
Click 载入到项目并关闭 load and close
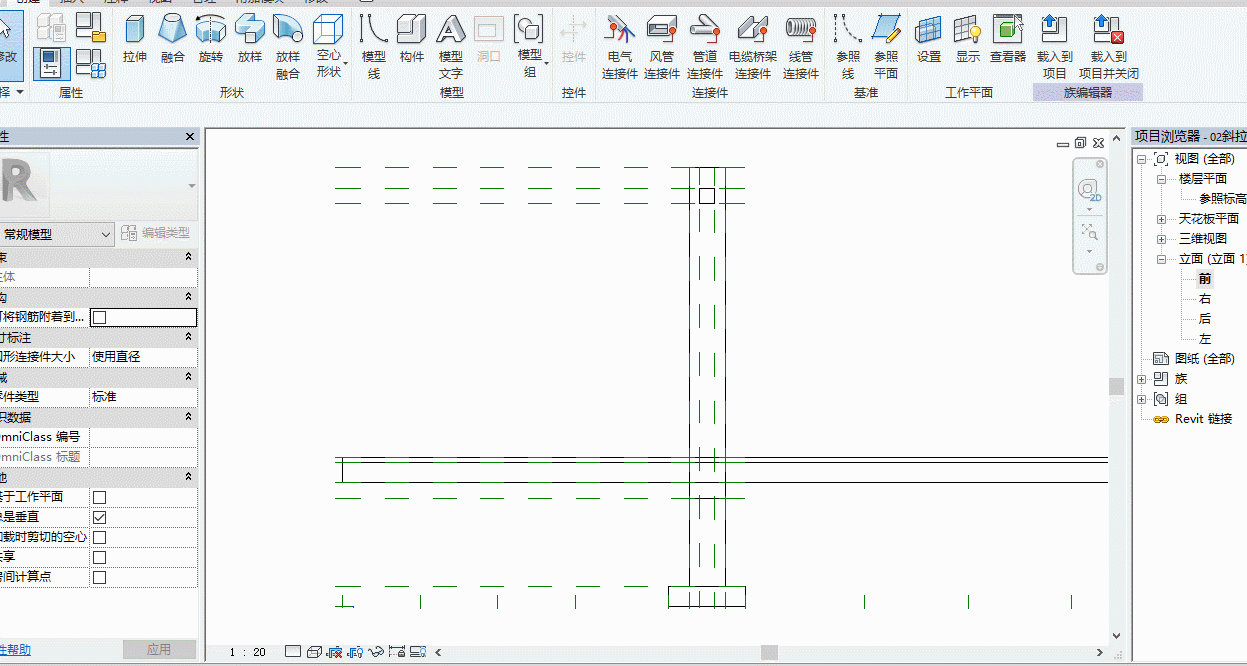click(x=1109, y=47)
